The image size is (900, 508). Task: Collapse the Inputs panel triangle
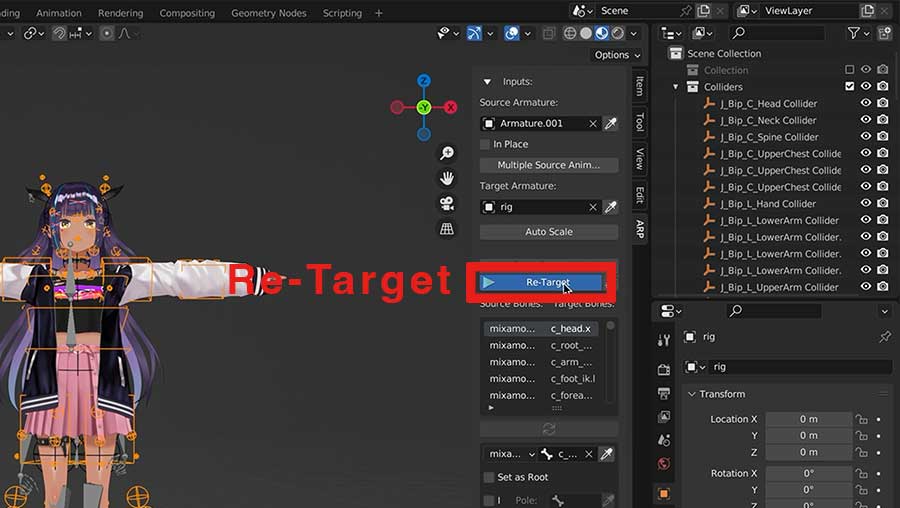(x=487, y=82)
